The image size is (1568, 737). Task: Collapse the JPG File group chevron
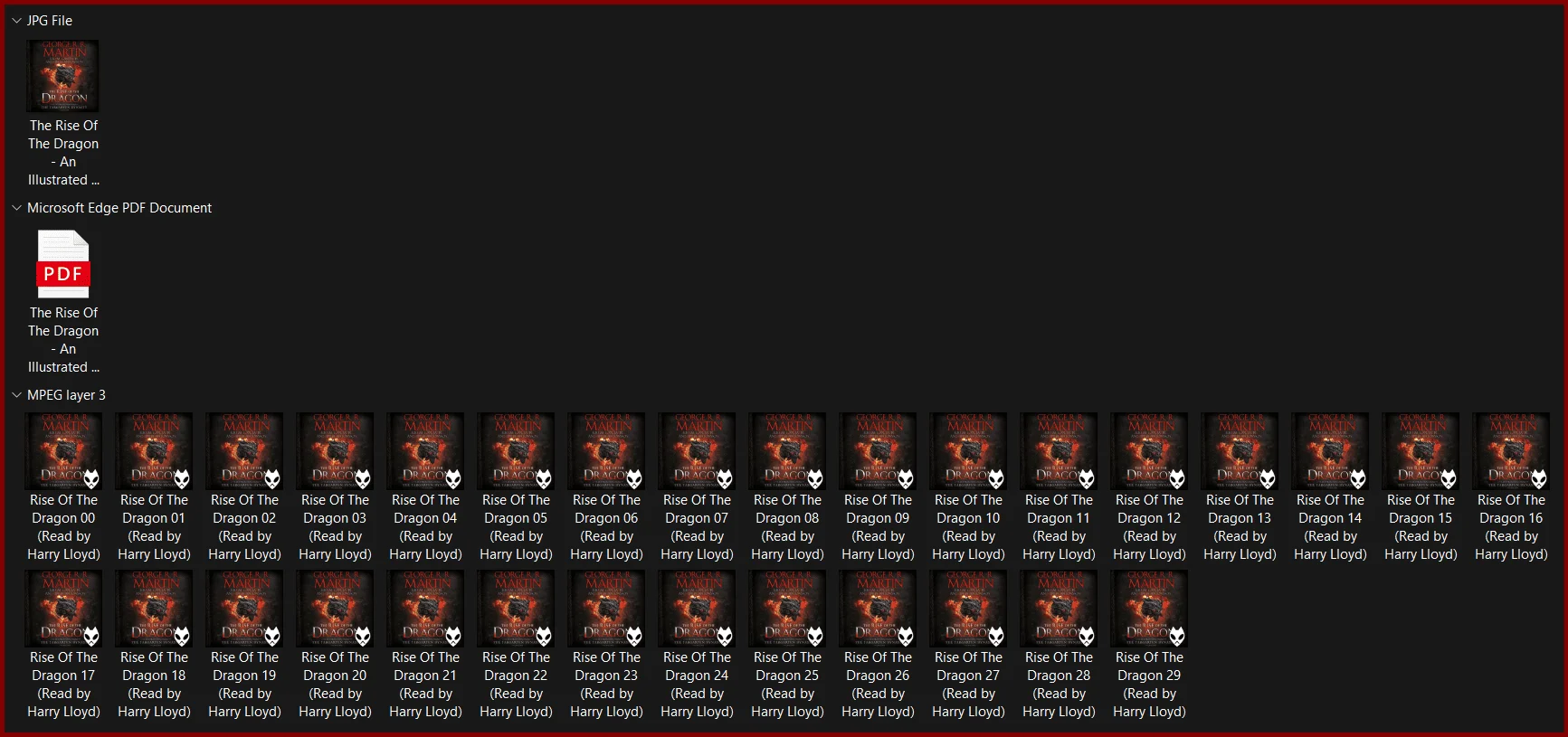coord(16,20)
